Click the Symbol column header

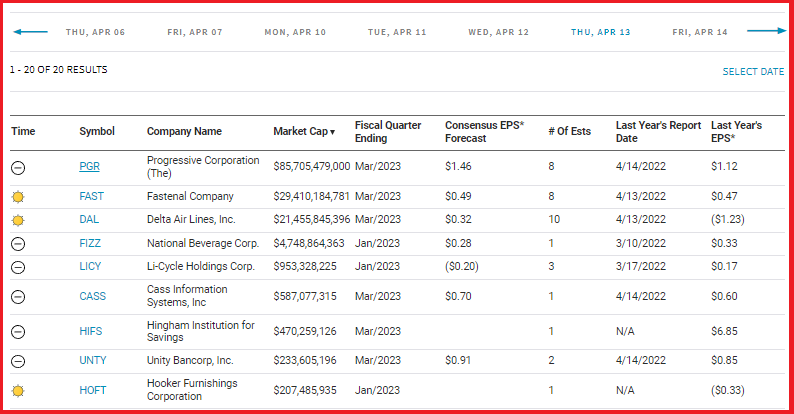[97, 132]
